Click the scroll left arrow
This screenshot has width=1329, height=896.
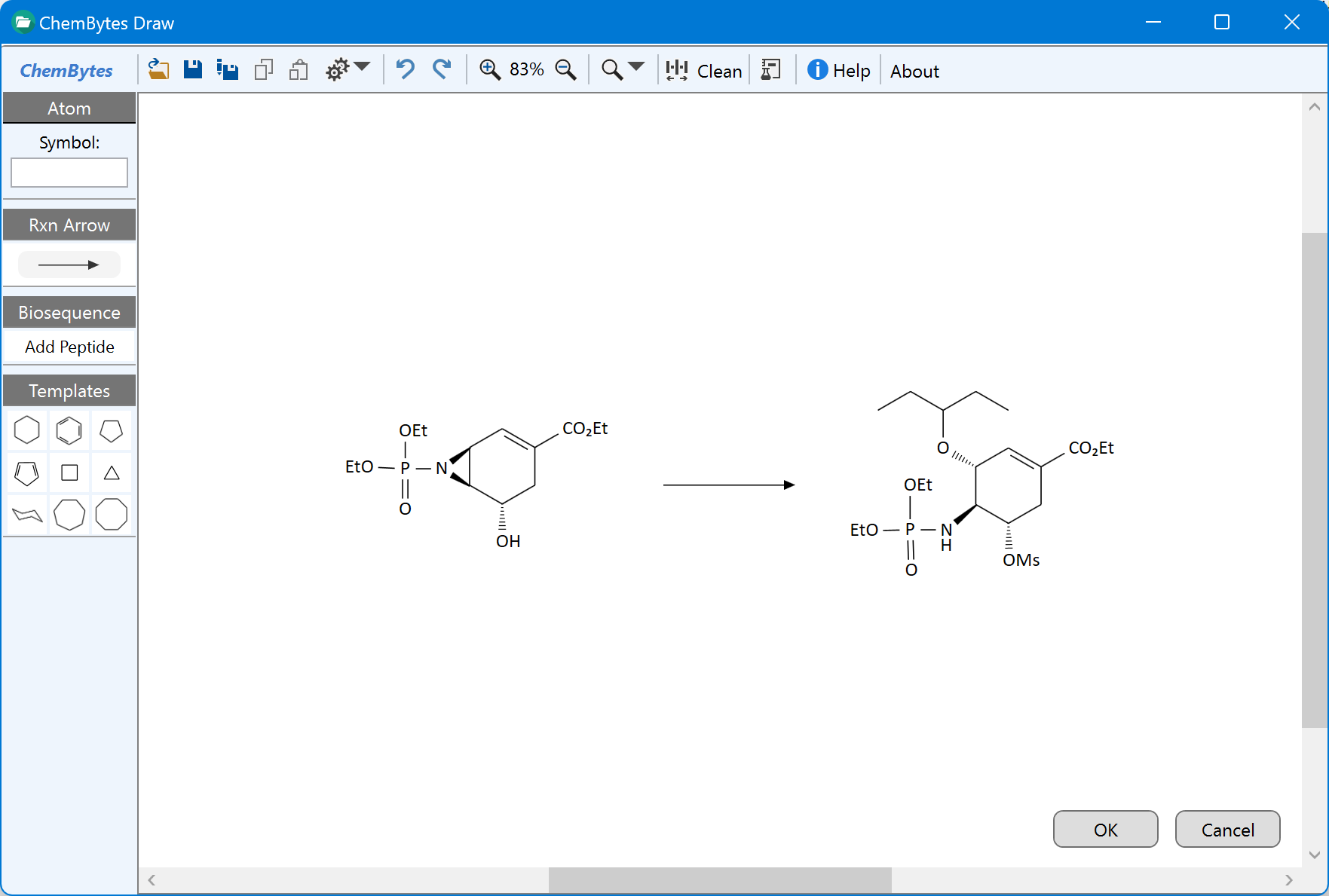pyautogui.click(x=152, y=880)
